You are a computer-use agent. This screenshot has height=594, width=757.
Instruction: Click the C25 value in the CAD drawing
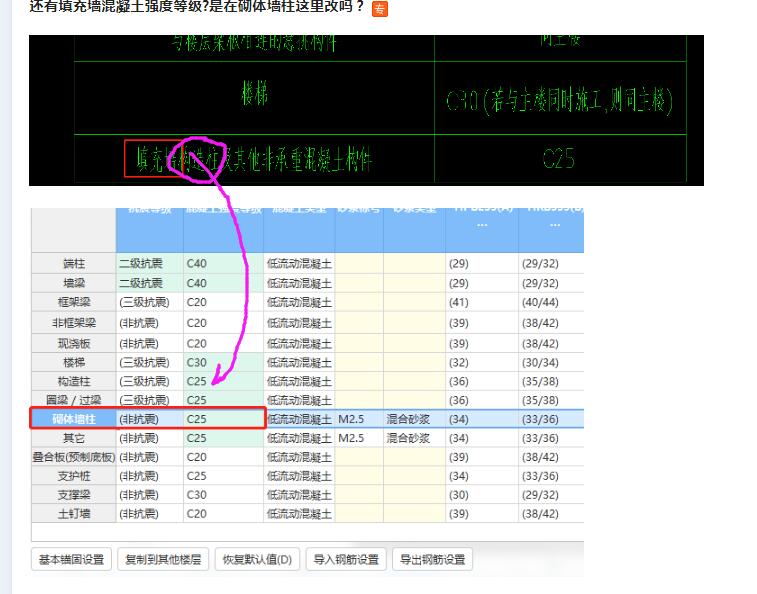[x=559, y=158]
